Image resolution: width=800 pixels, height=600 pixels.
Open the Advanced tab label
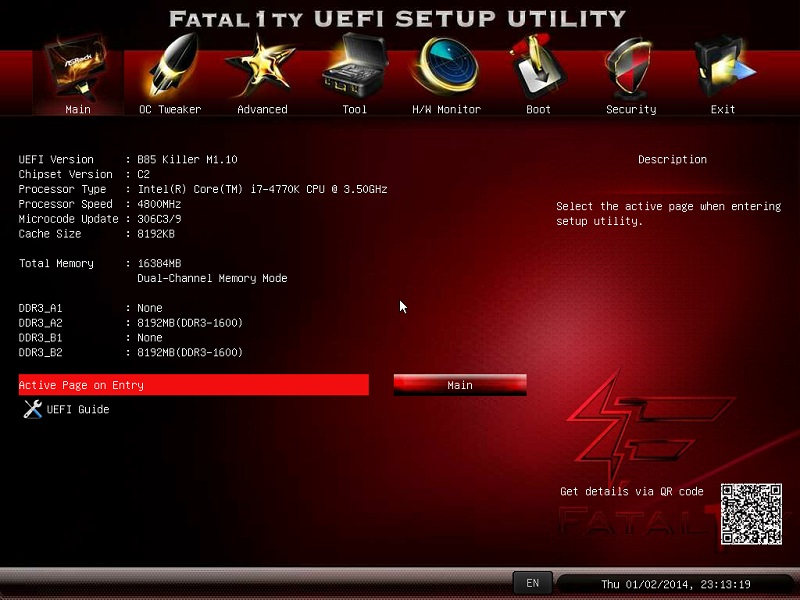click(262, 109)
